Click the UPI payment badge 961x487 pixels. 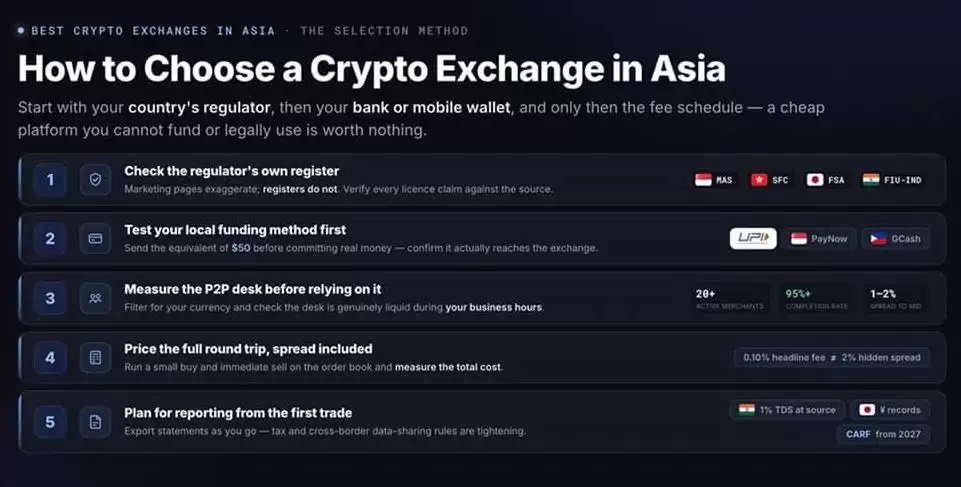click(753, 239)
